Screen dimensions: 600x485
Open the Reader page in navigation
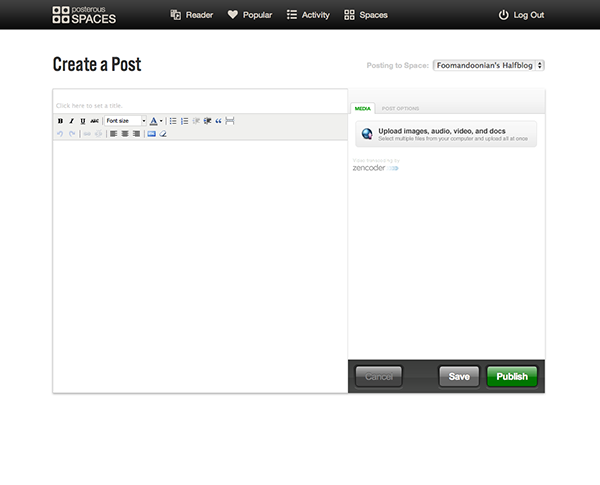coord(191,15)
